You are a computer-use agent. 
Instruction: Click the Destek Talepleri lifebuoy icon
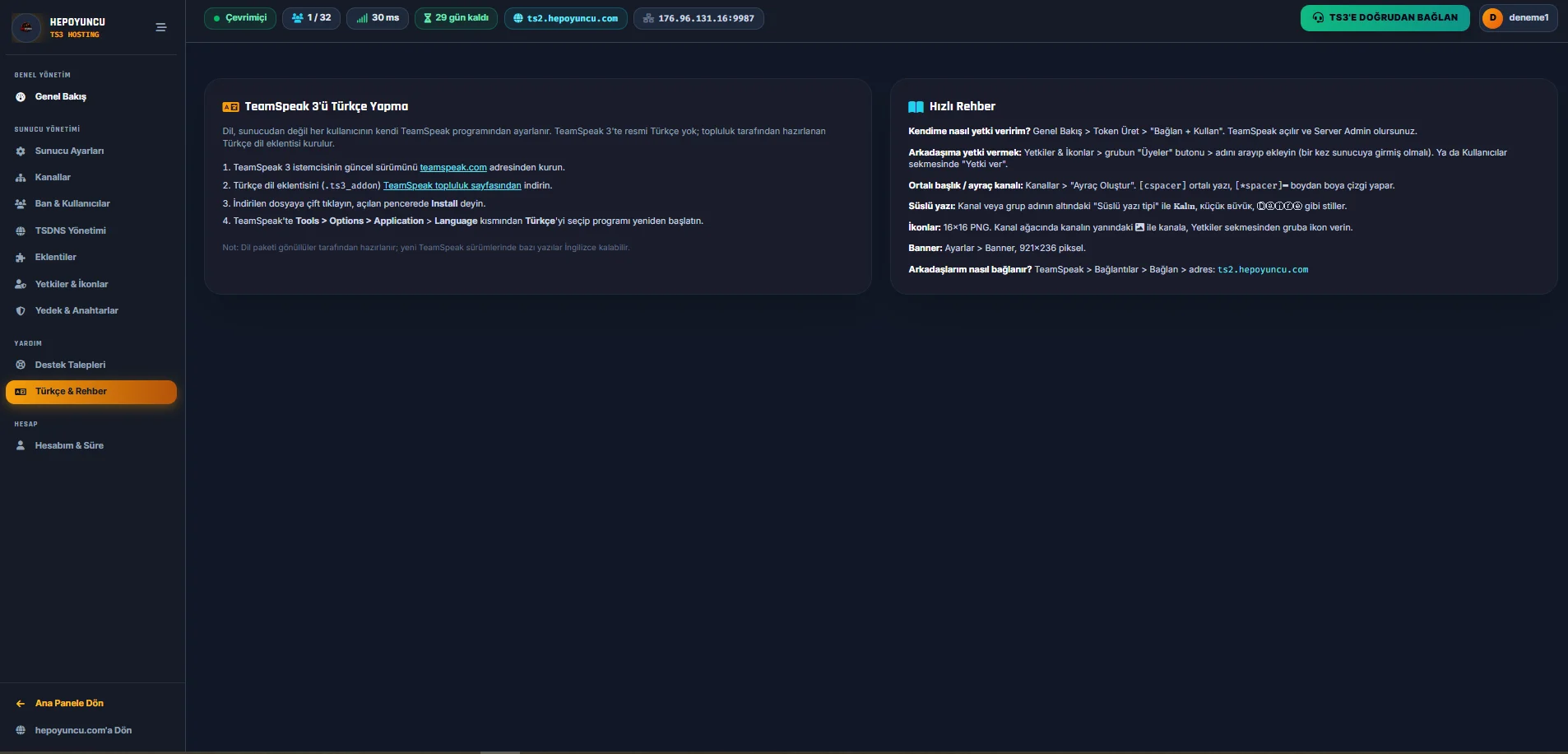point(21,365)
